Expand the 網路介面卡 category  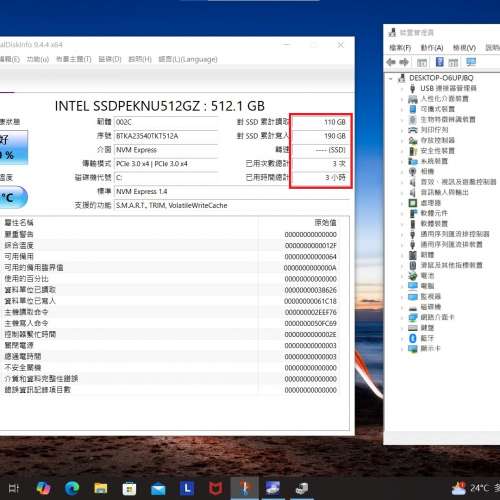tap(402, 317)
